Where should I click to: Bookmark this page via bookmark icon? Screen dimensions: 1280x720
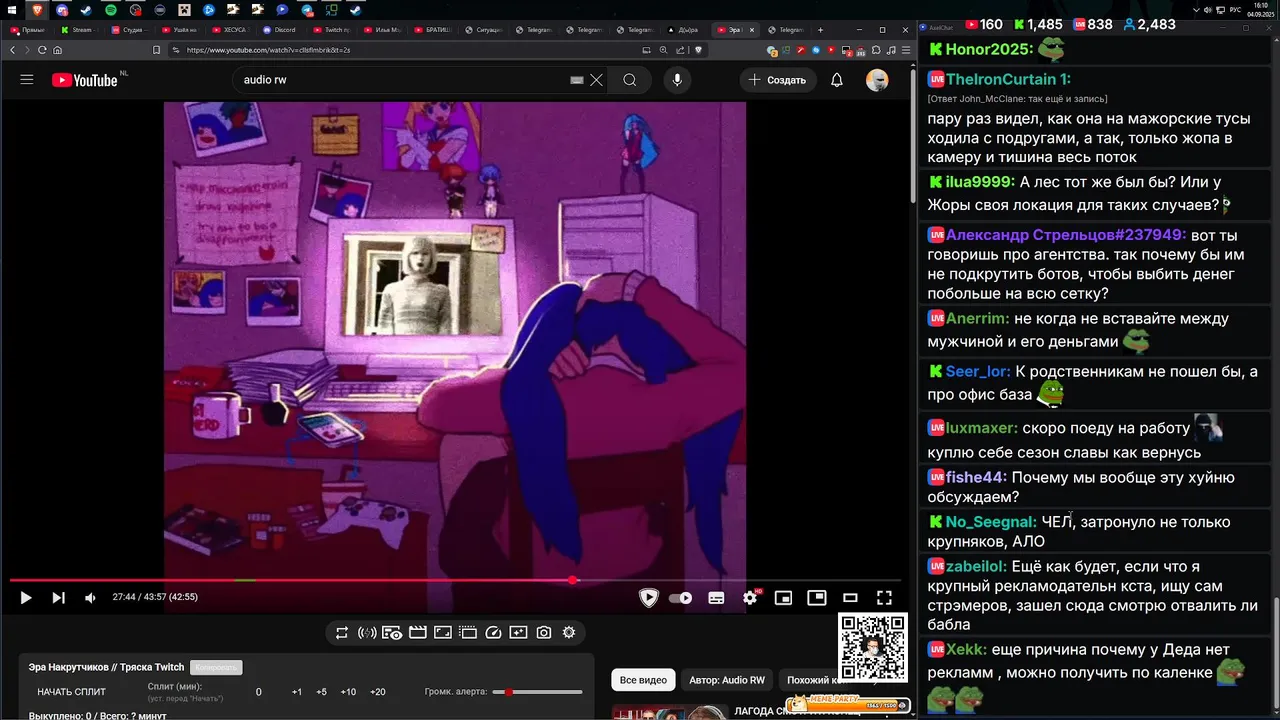click(156, 50)
